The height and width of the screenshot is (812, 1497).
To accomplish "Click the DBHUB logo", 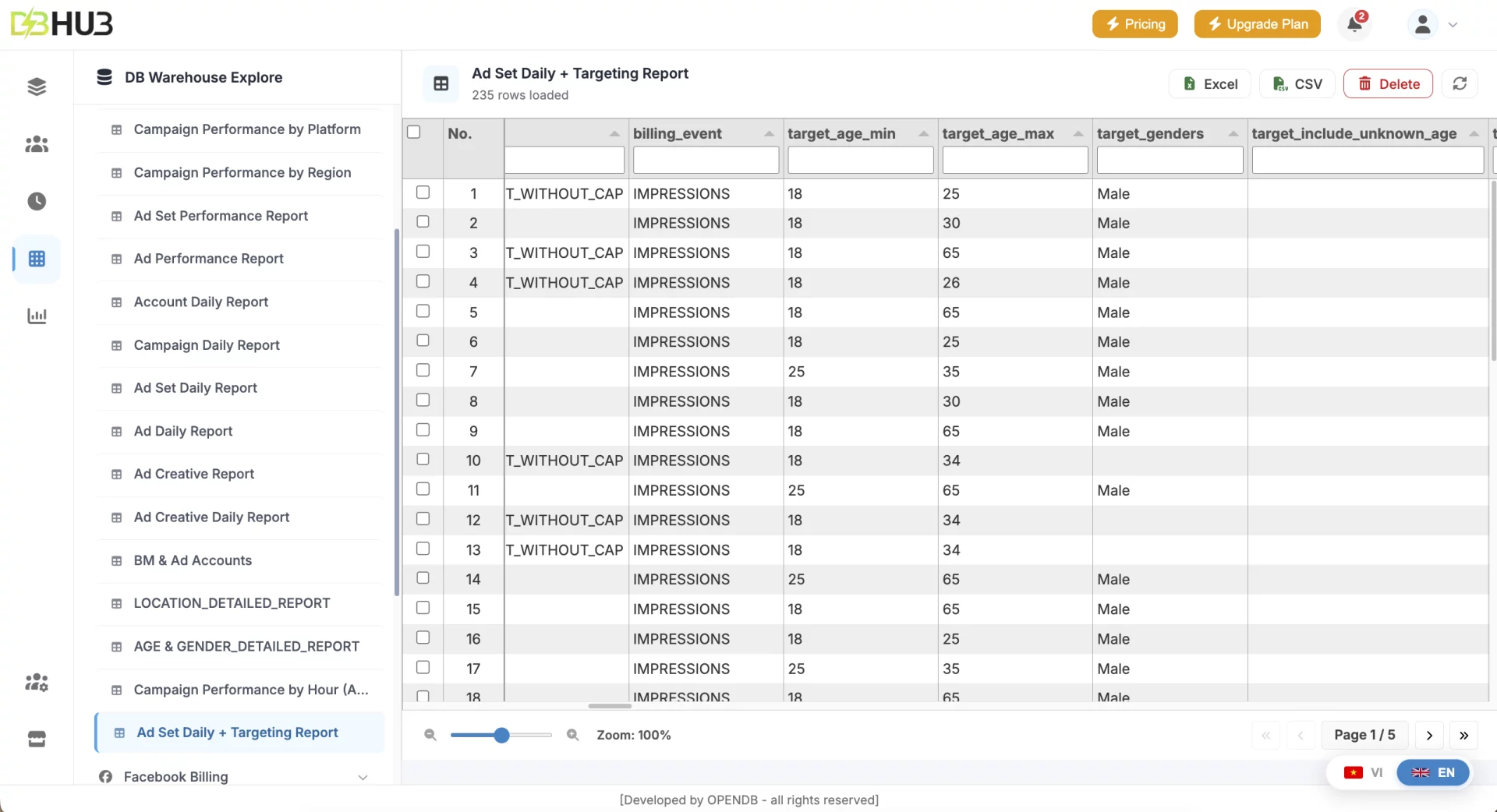I will pos(62,23).
